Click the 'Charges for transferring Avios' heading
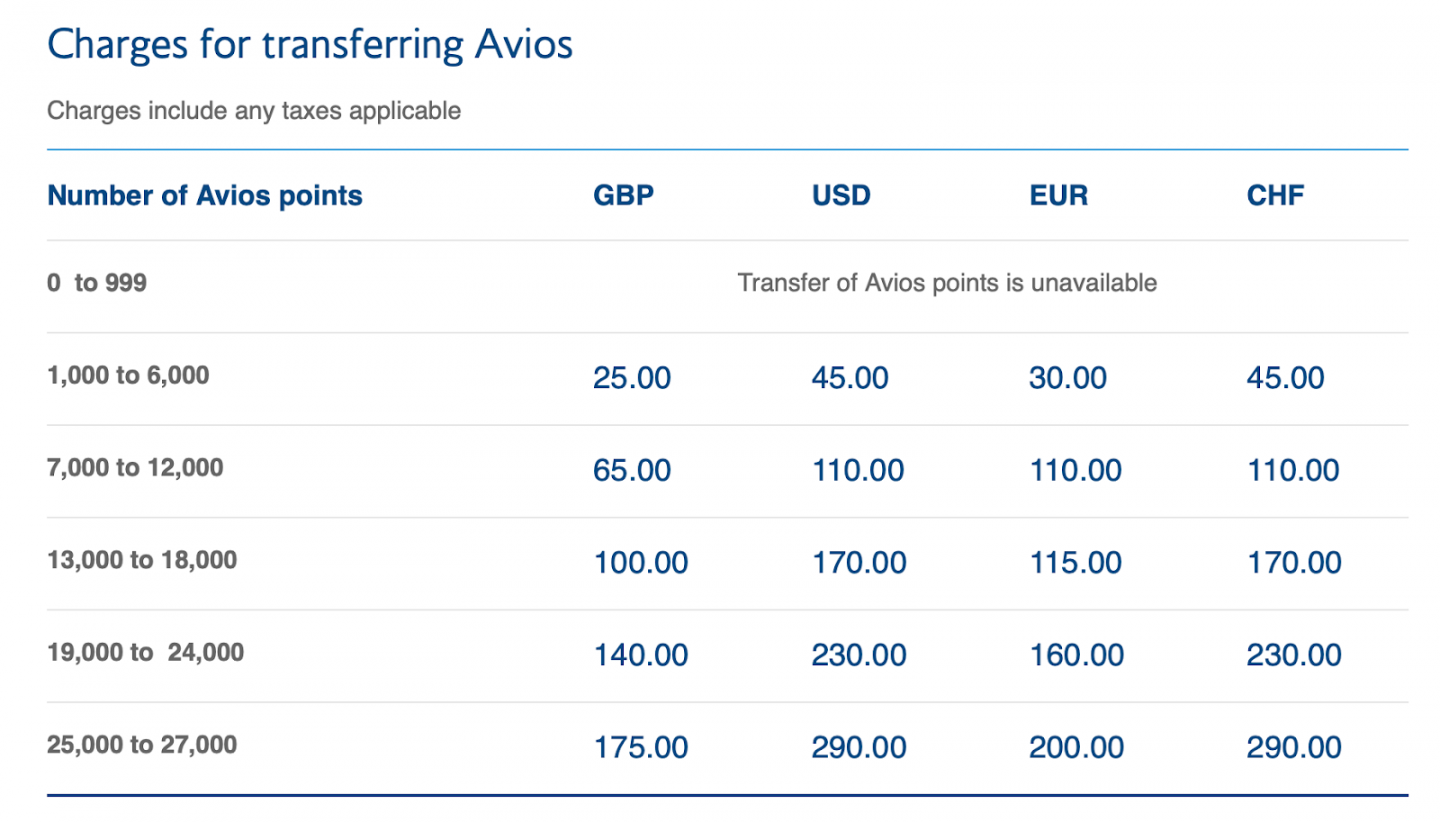The width and height of the screenshot is (1440, 822). (310, 45)
